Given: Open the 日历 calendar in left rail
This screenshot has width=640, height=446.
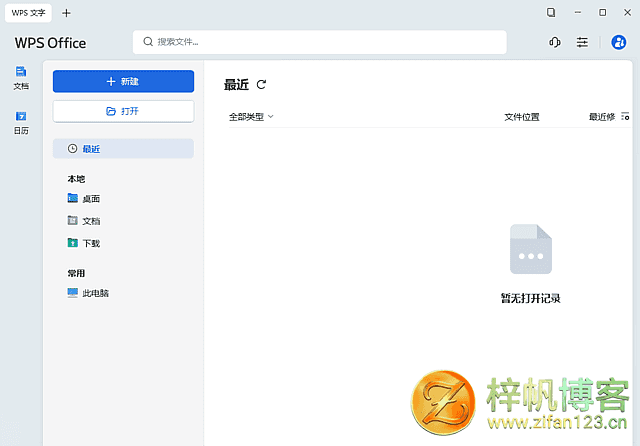Looking at the screenshot, I should 21,122.
